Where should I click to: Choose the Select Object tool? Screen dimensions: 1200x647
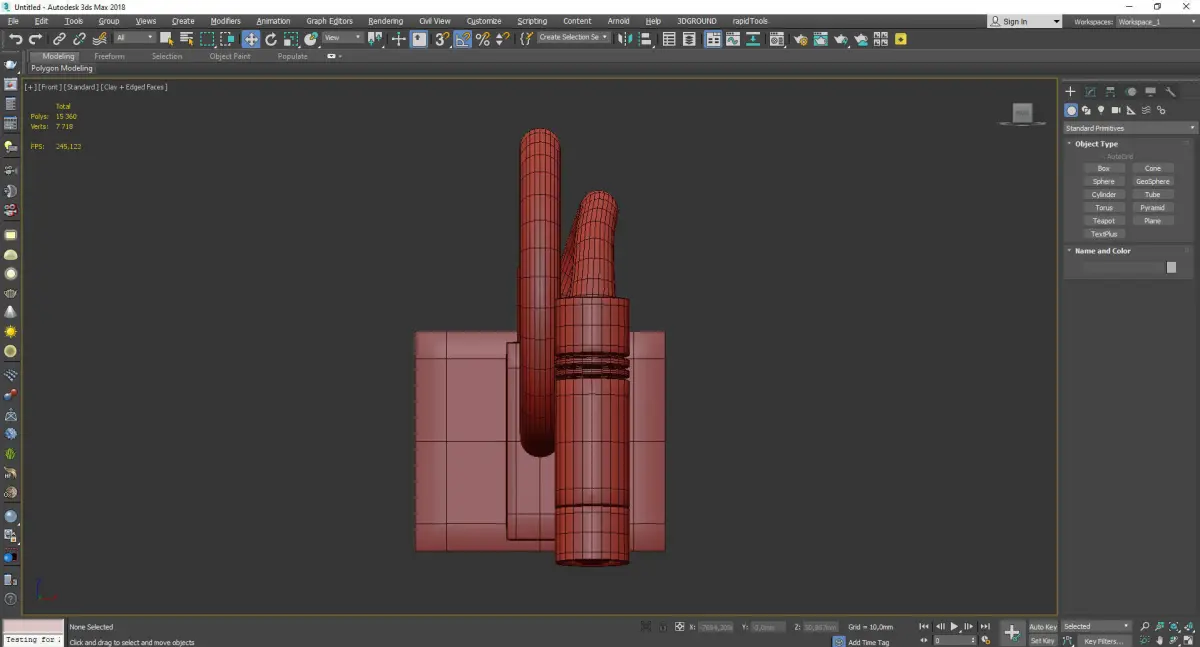pos(166,39)
